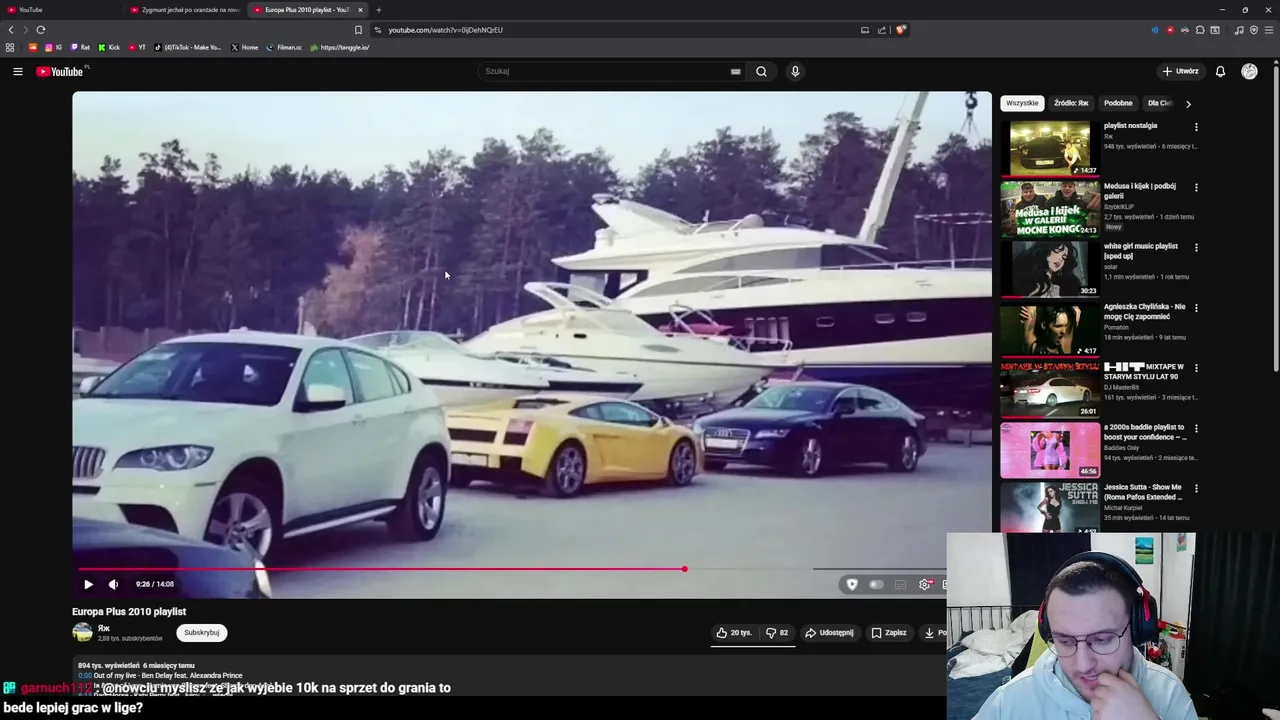Open the TikTok bookmark

coord(188,47)
